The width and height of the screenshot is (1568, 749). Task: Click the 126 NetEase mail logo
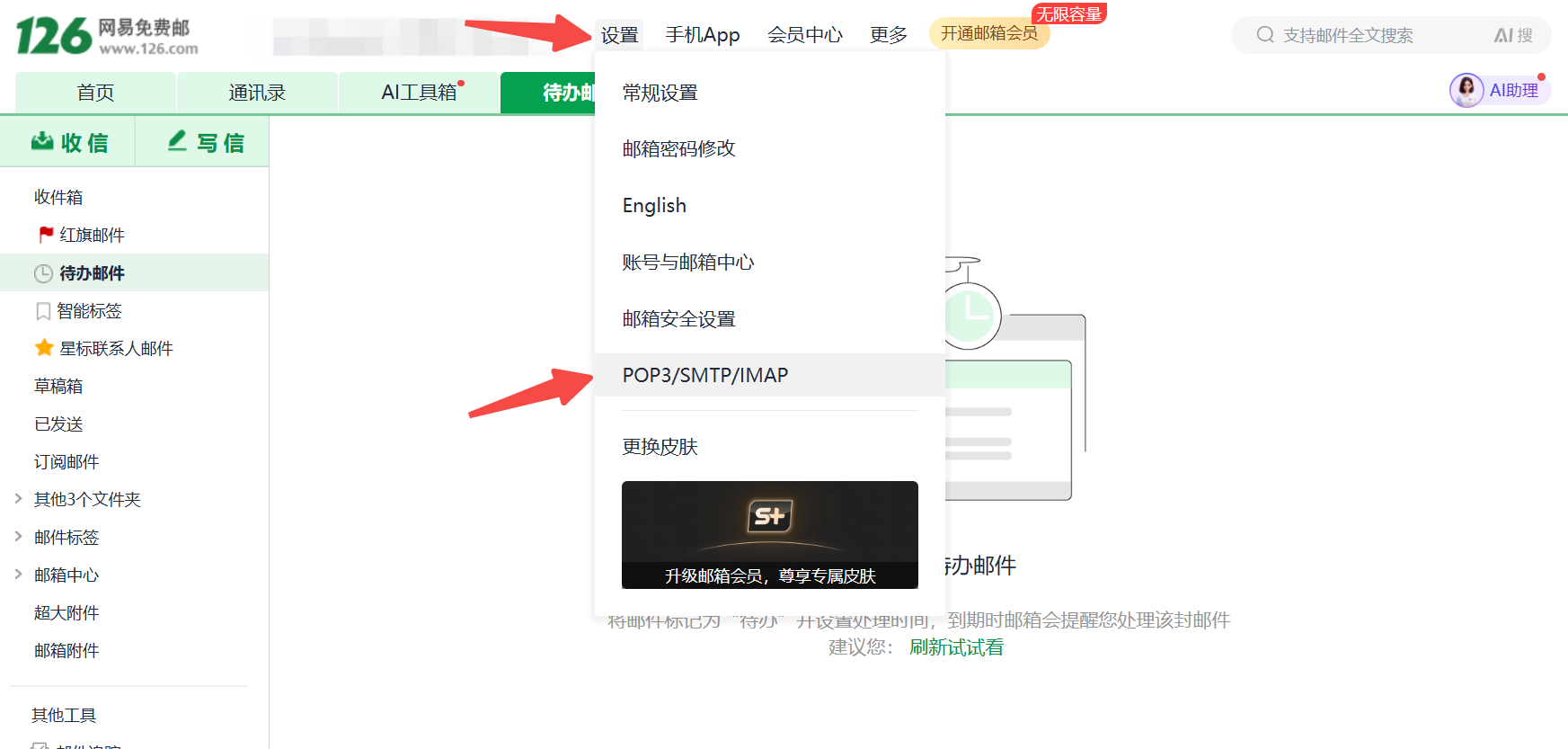(106, 36)
